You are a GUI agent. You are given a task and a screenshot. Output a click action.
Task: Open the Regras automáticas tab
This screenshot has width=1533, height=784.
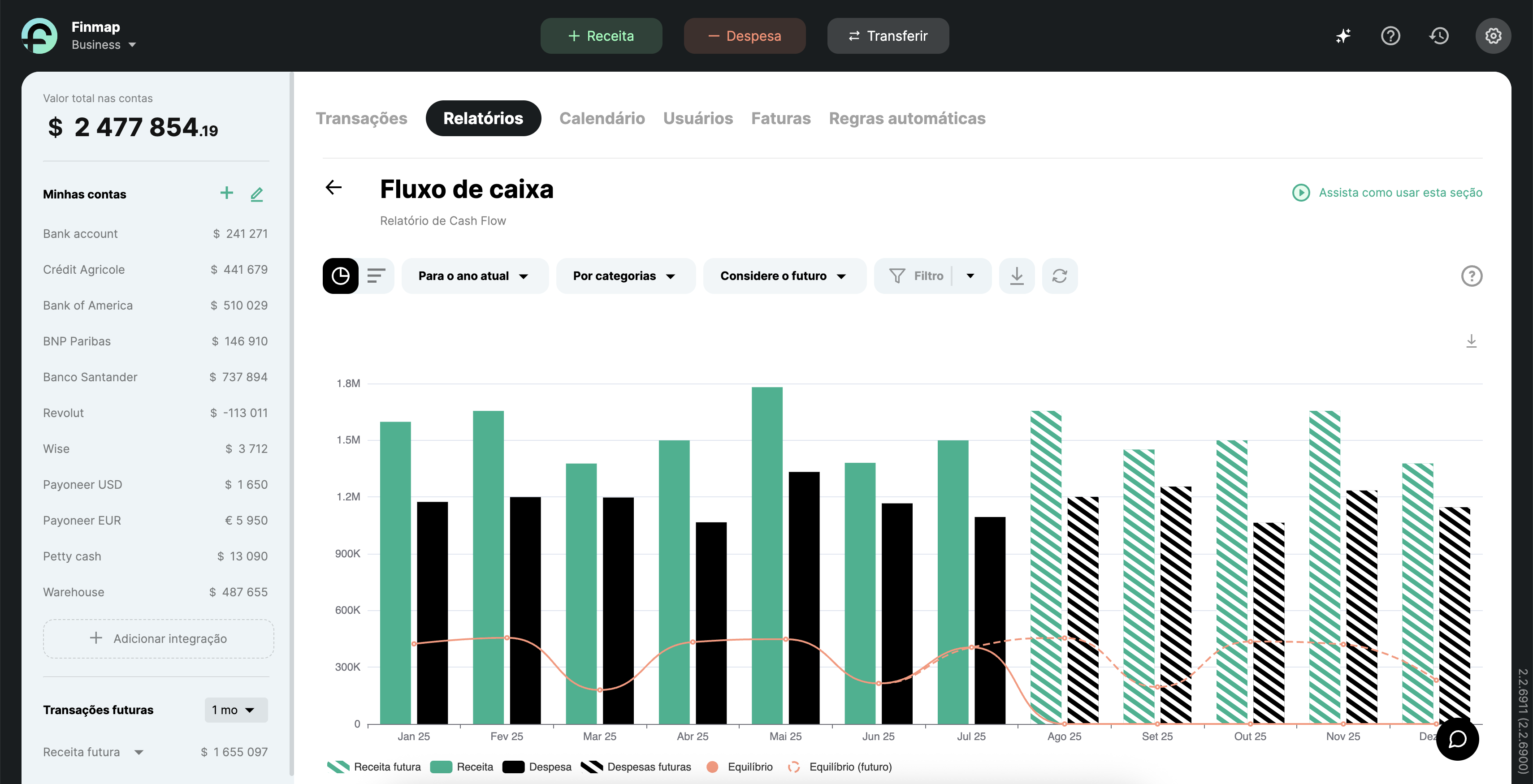tap(907, 118)
